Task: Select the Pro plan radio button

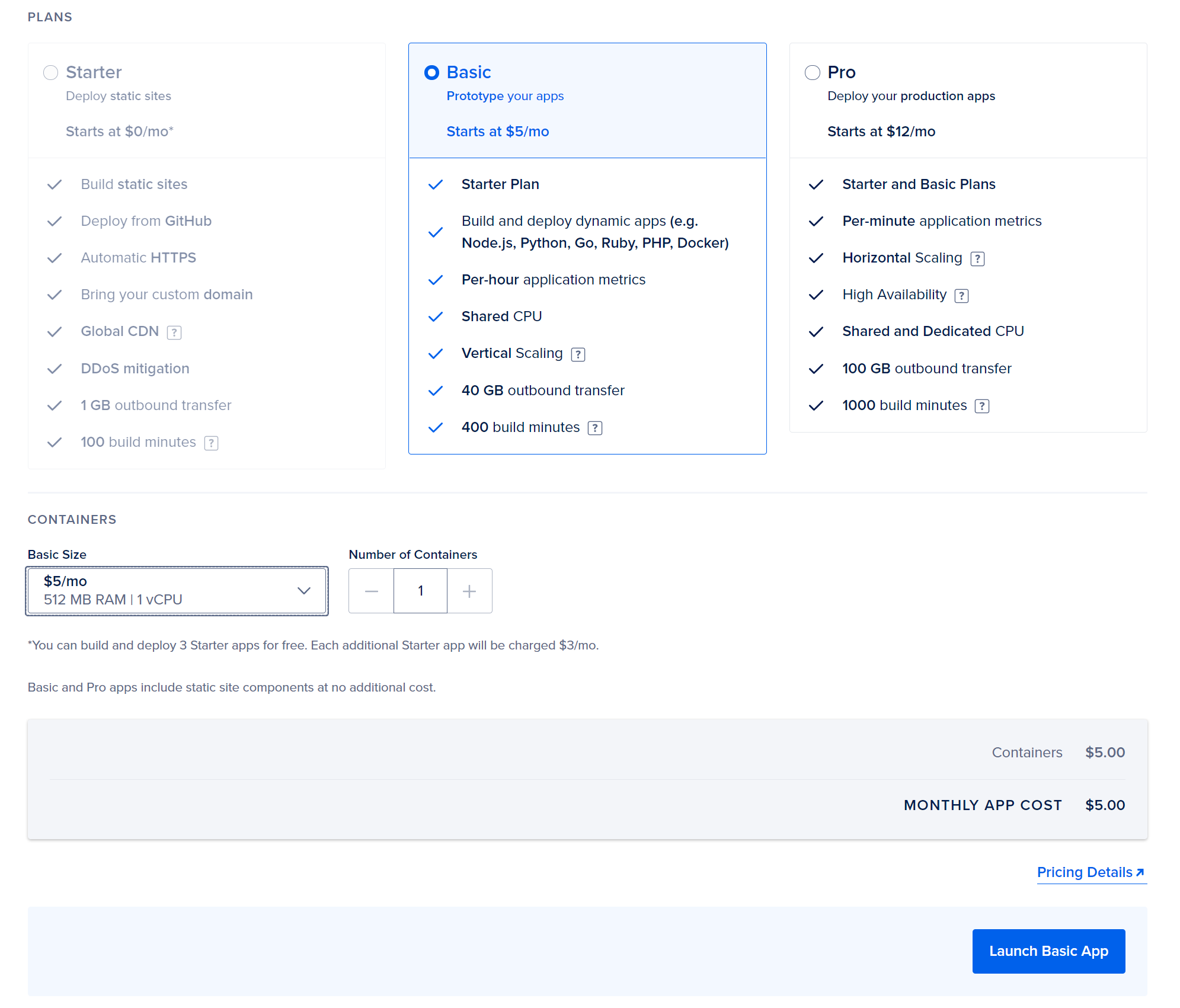Action: tap(812, 72)
